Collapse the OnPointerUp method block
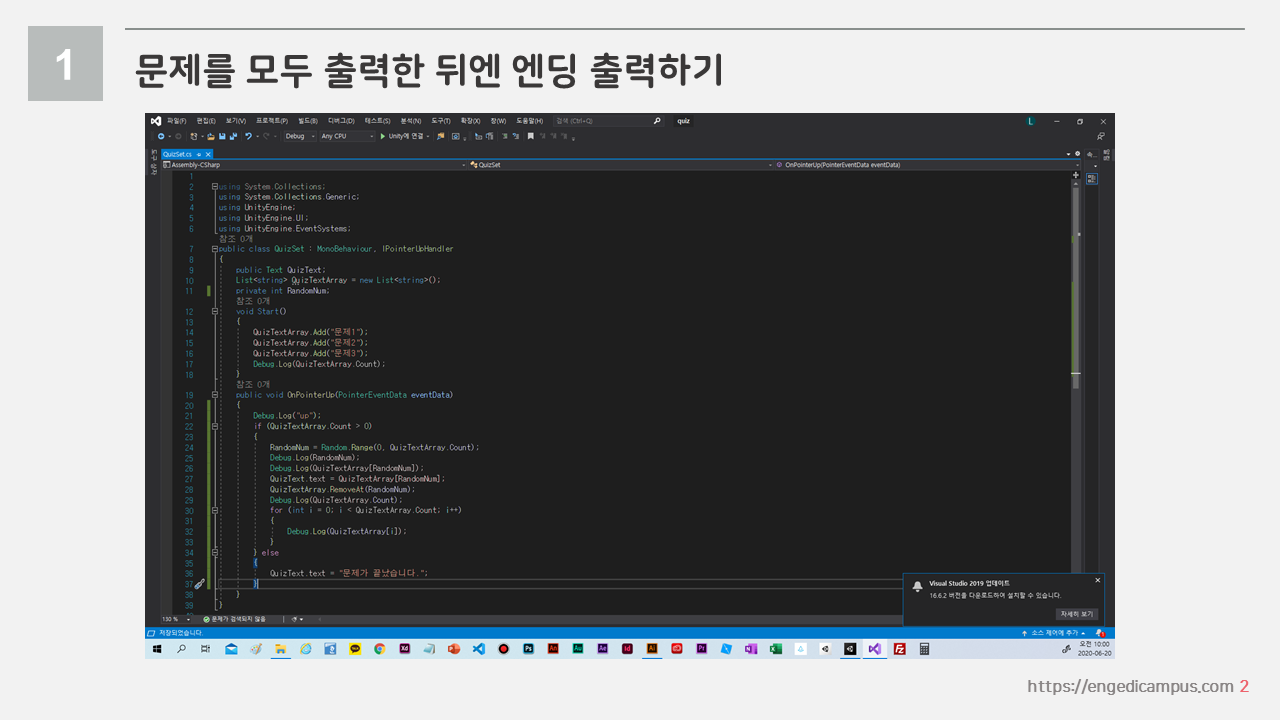The image size is (1280, 720). click(214, 395)
